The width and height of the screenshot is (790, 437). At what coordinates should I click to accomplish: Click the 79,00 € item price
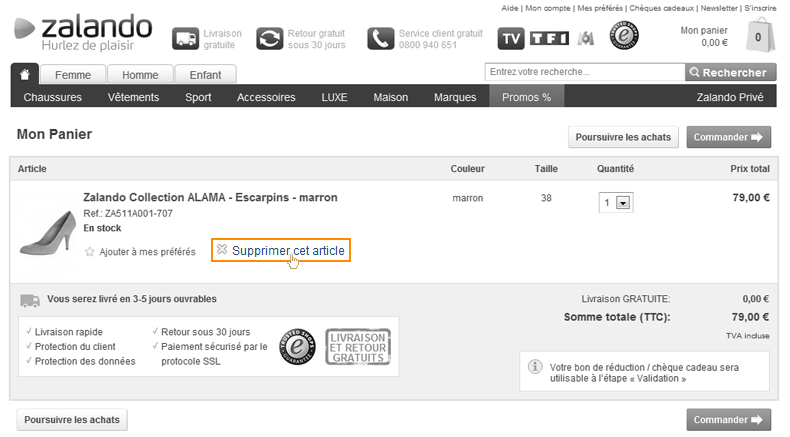(751, 198)
